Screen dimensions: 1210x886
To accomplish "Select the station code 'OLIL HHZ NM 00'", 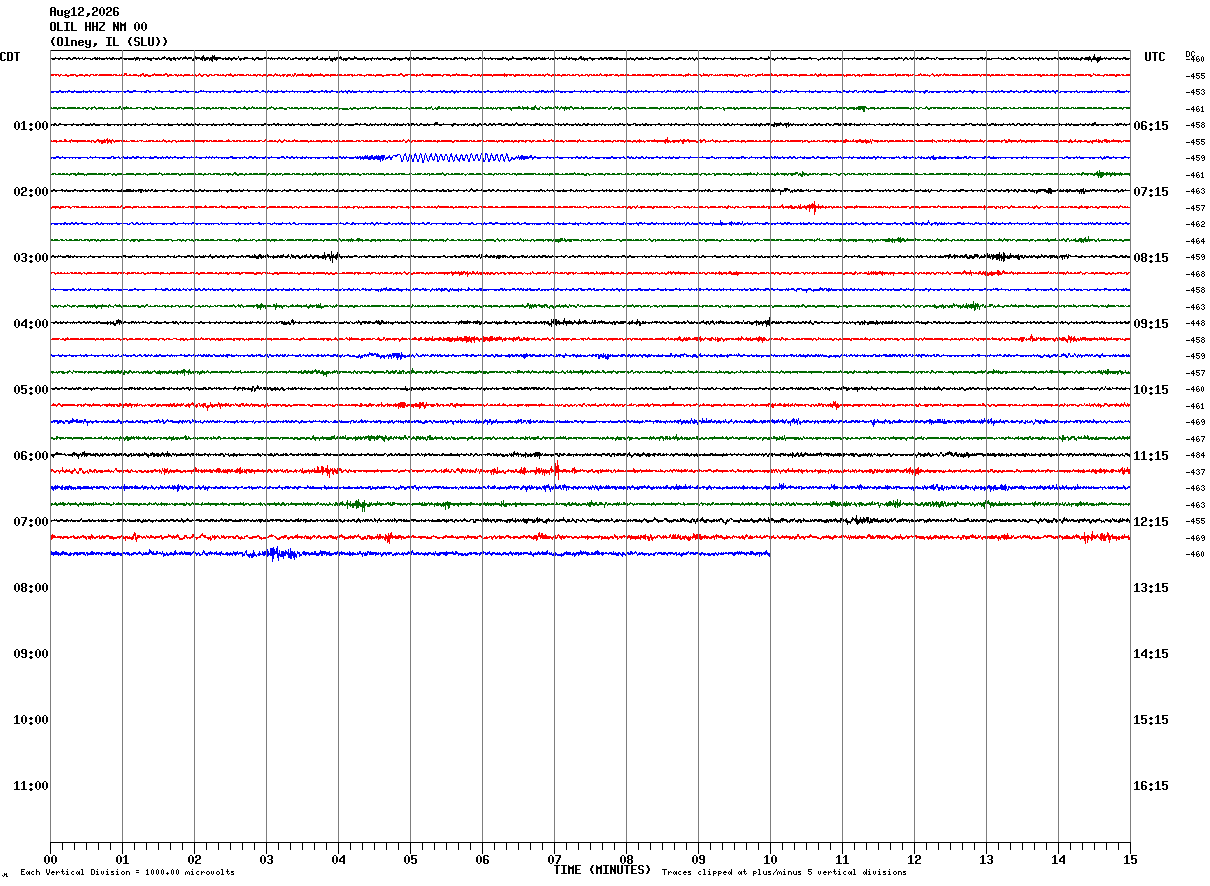I will 98,27.
